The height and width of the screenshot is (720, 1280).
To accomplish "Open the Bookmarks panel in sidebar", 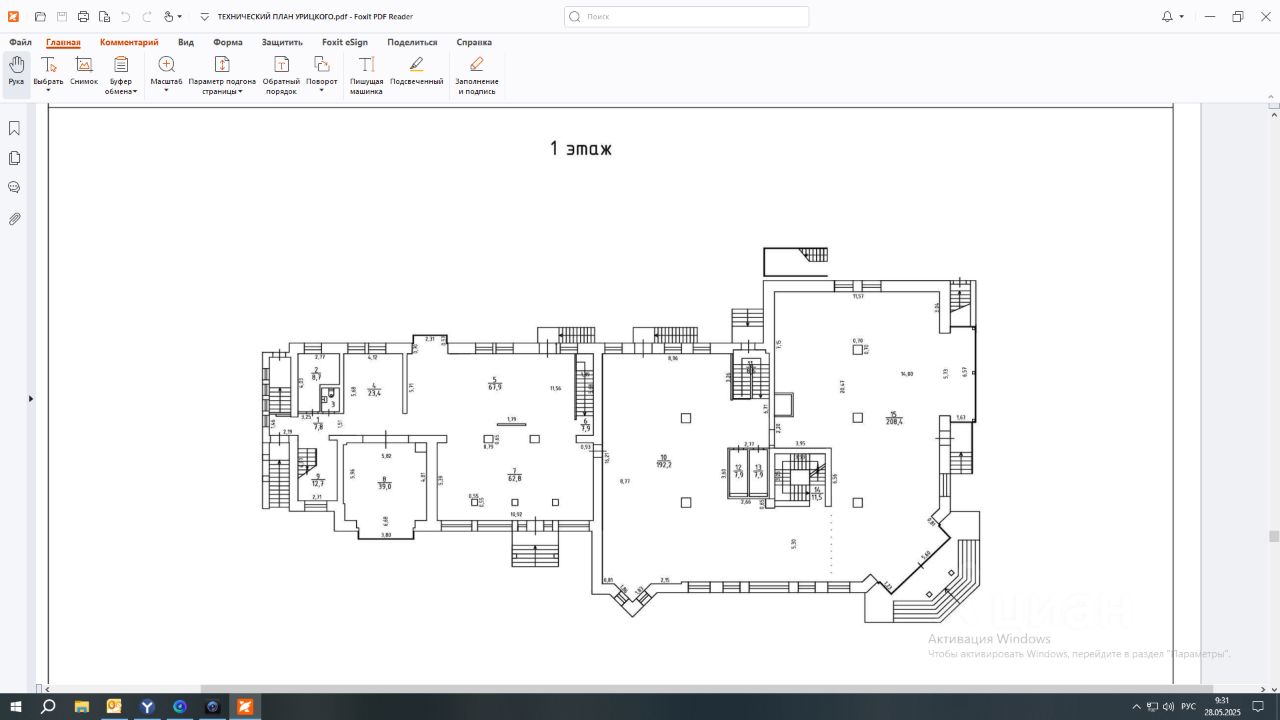I will tap(15, 128).
